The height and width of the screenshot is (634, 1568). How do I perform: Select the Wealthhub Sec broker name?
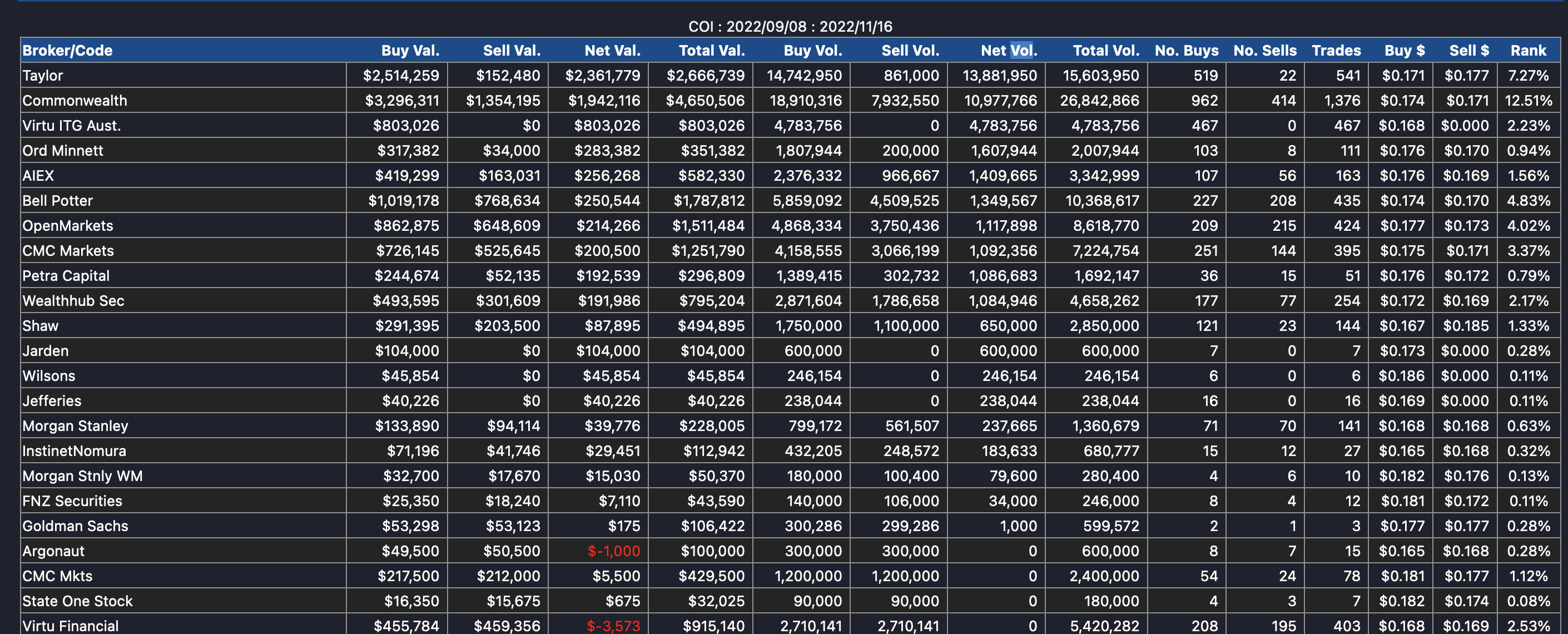(73, 300)
